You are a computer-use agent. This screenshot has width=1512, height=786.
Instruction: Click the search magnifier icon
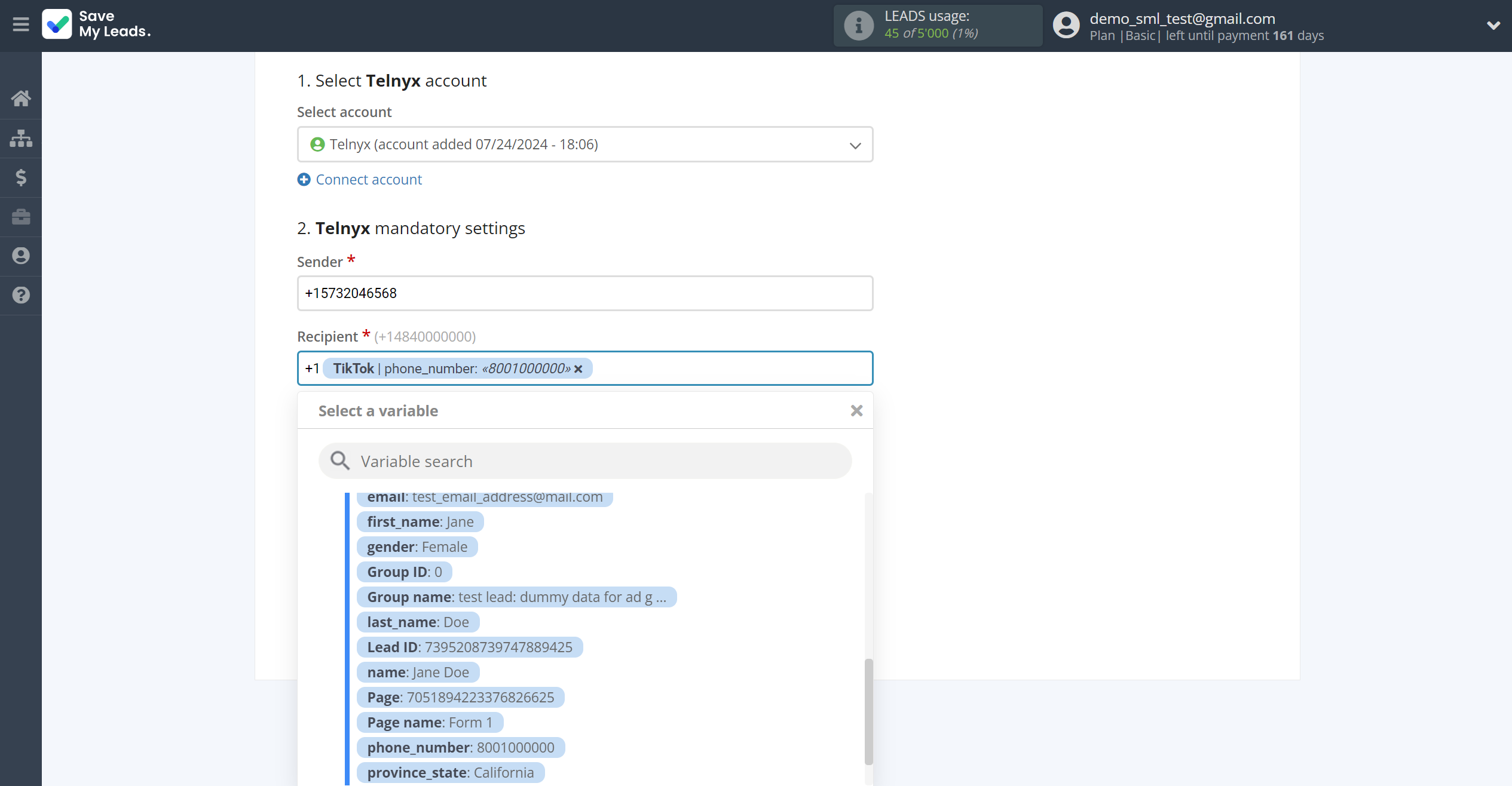pos(340,461)
